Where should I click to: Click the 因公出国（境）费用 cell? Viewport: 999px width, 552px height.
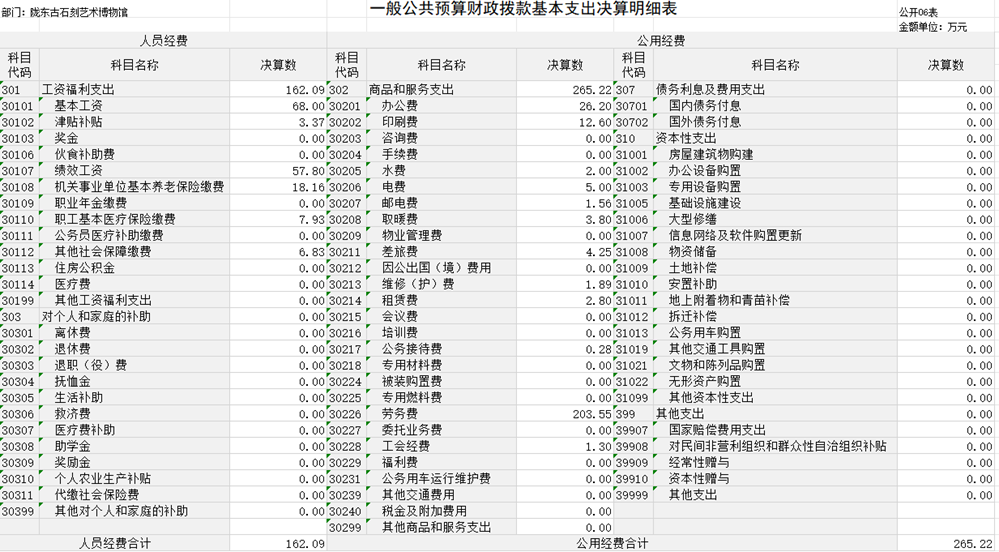[x=442, y=268]
